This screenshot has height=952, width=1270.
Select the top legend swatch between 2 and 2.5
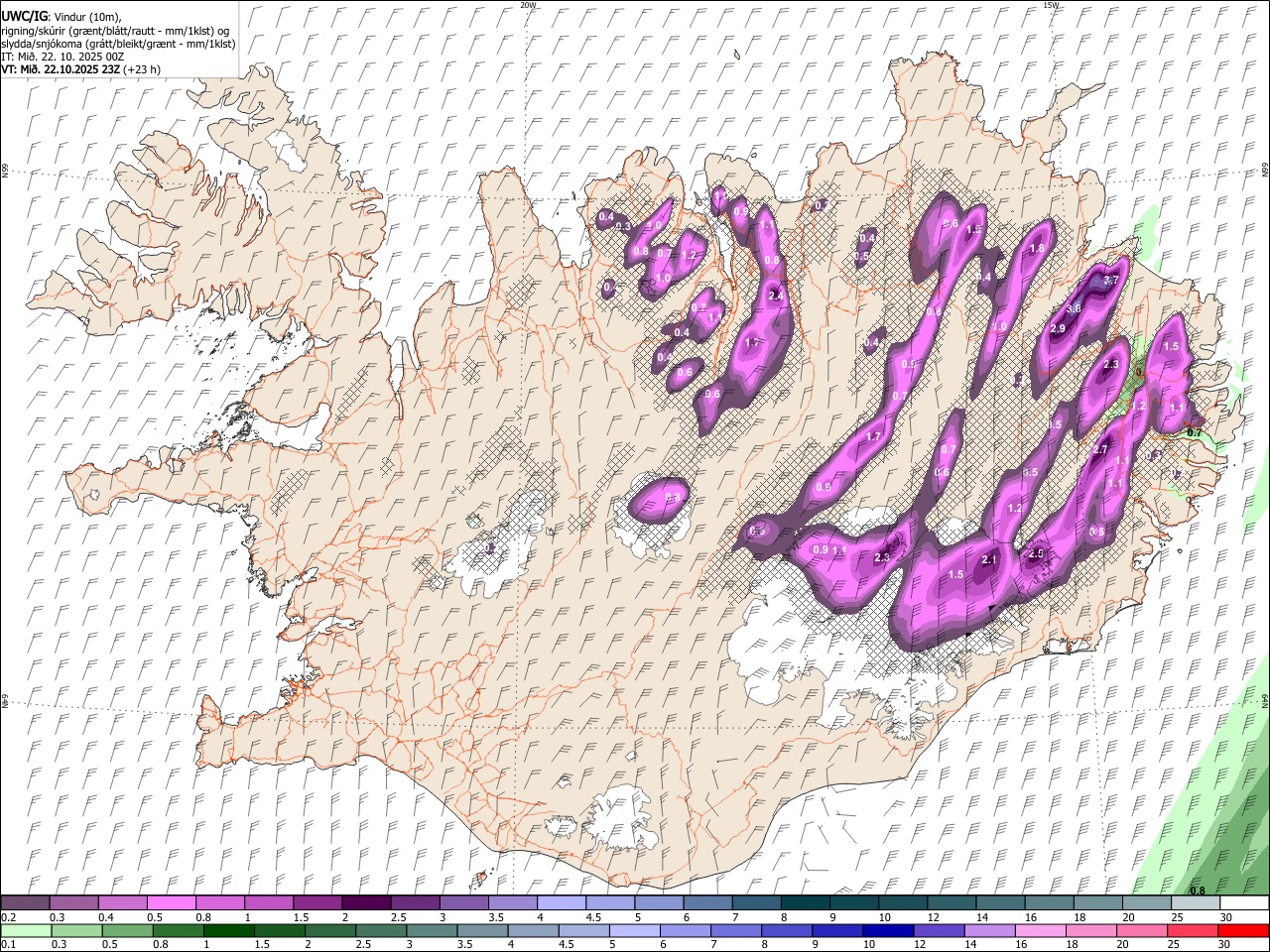(x=366, y=903)
